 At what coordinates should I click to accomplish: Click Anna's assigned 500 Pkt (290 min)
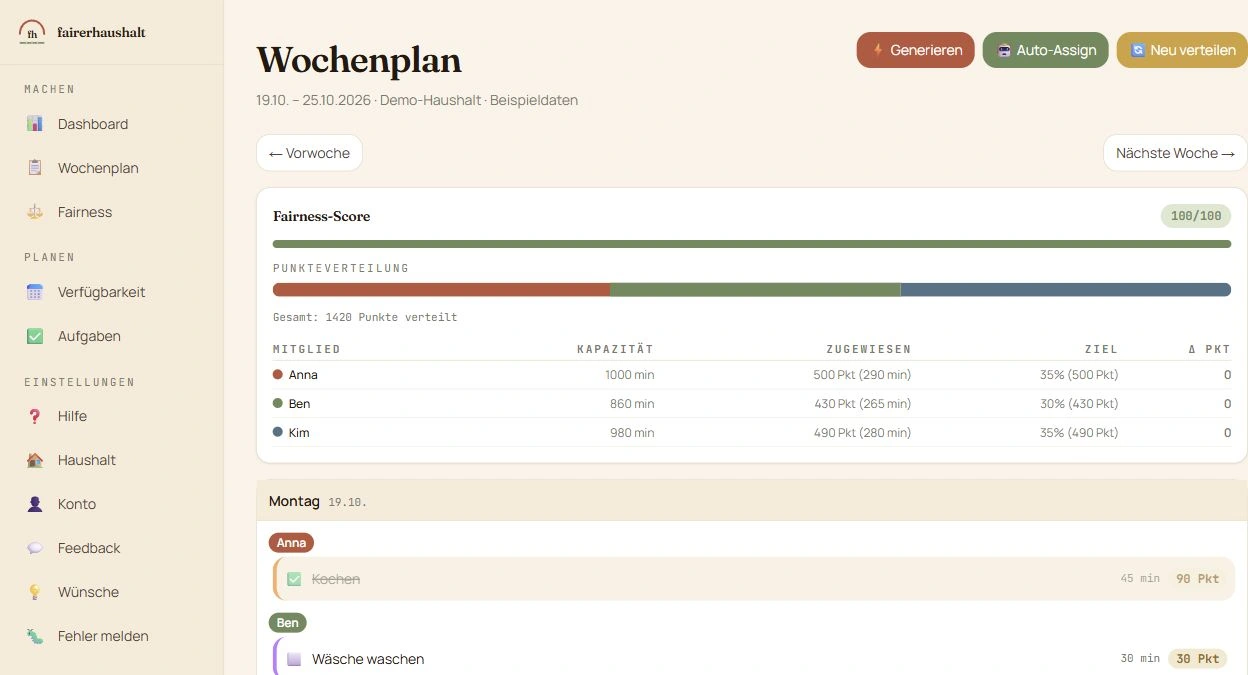[x=862, y=375]
